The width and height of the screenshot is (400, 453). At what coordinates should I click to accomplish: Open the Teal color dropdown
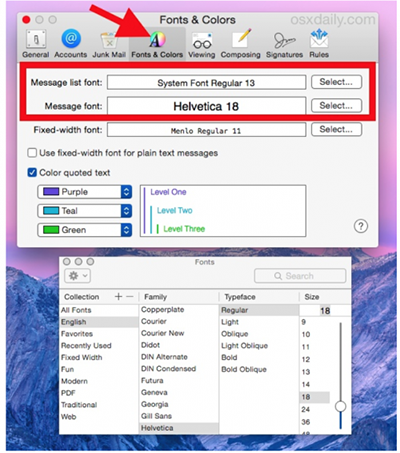(x=85, y=211)
